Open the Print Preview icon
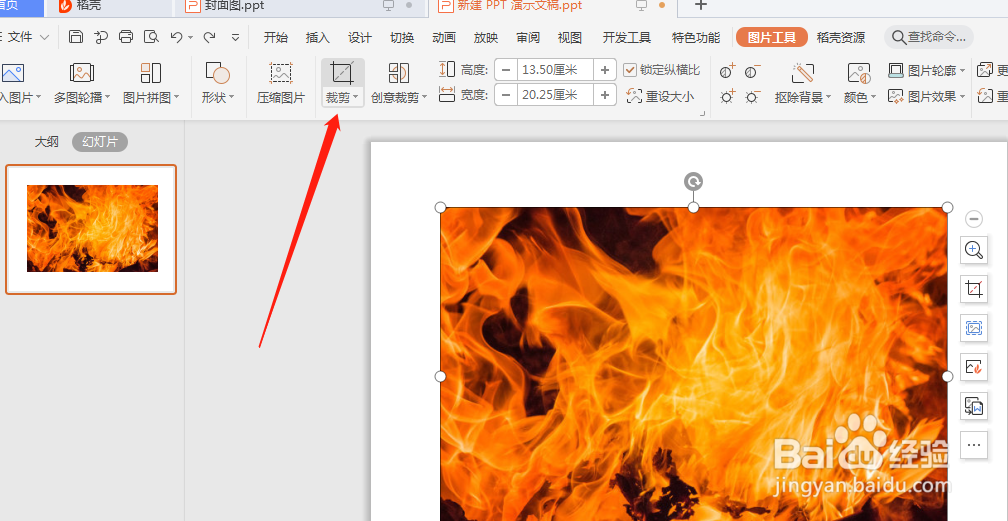This screenshot has width=1008, height=521. [151, 37]
